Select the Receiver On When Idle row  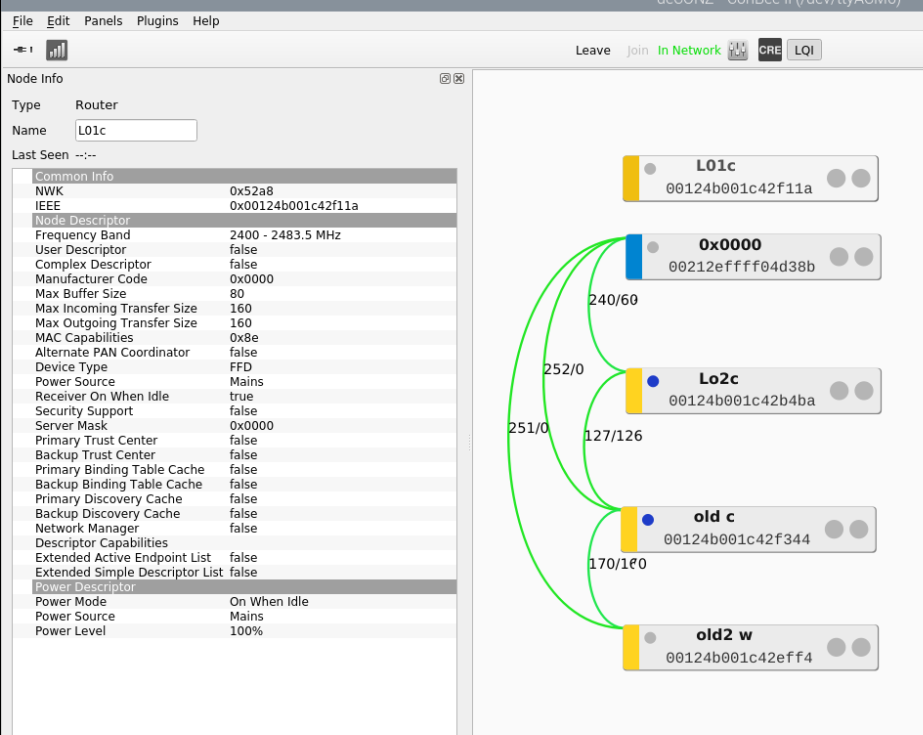point(244,396)
